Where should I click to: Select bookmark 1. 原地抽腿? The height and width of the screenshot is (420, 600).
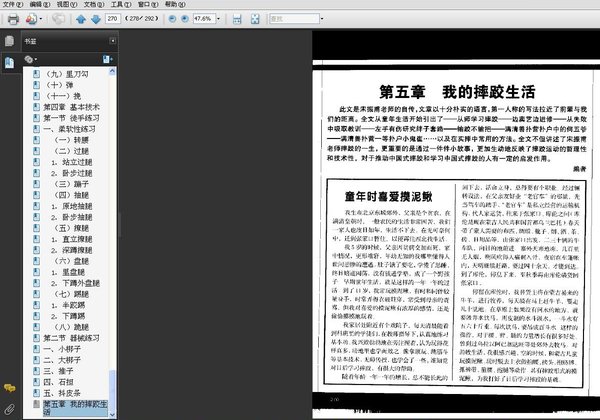click(72, 206)
